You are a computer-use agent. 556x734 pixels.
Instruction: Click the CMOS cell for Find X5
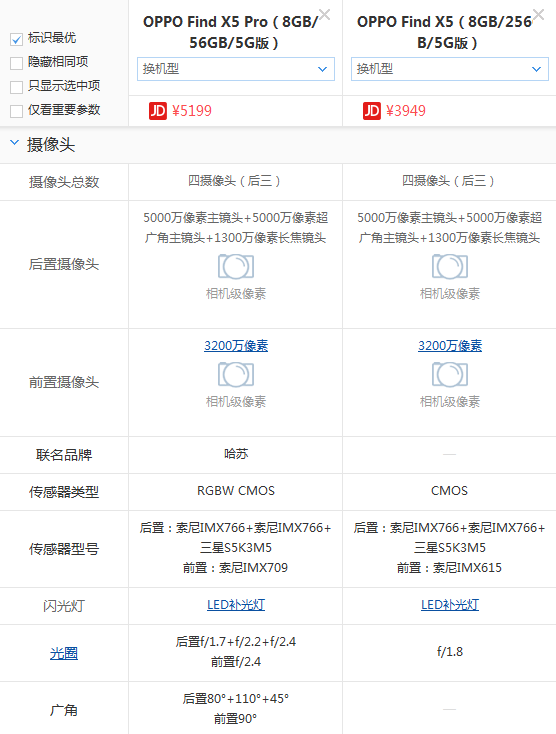click(x=449, y=491)
